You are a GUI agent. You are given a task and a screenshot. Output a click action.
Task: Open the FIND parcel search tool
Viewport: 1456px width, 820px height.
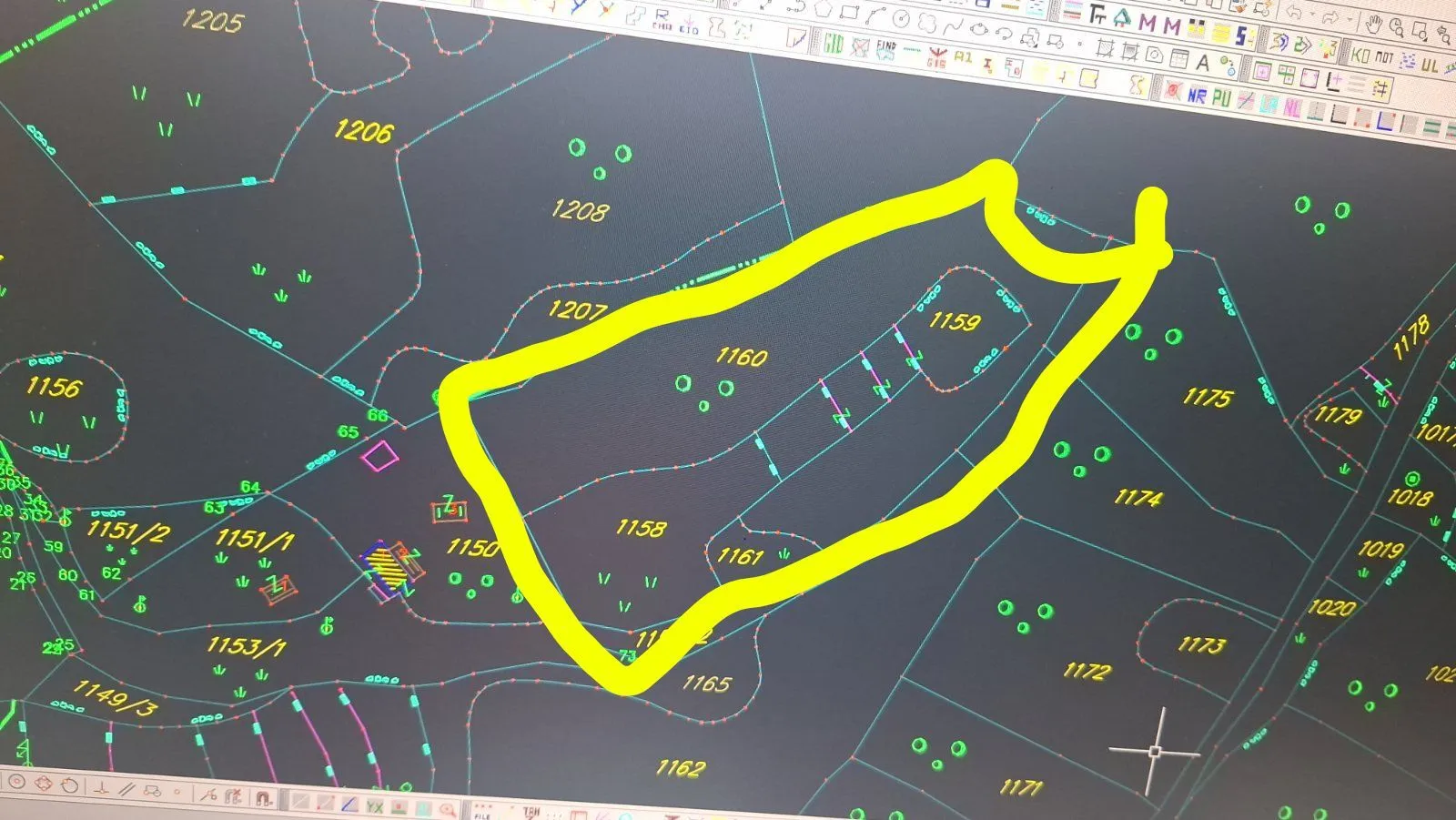coord(886,50)
